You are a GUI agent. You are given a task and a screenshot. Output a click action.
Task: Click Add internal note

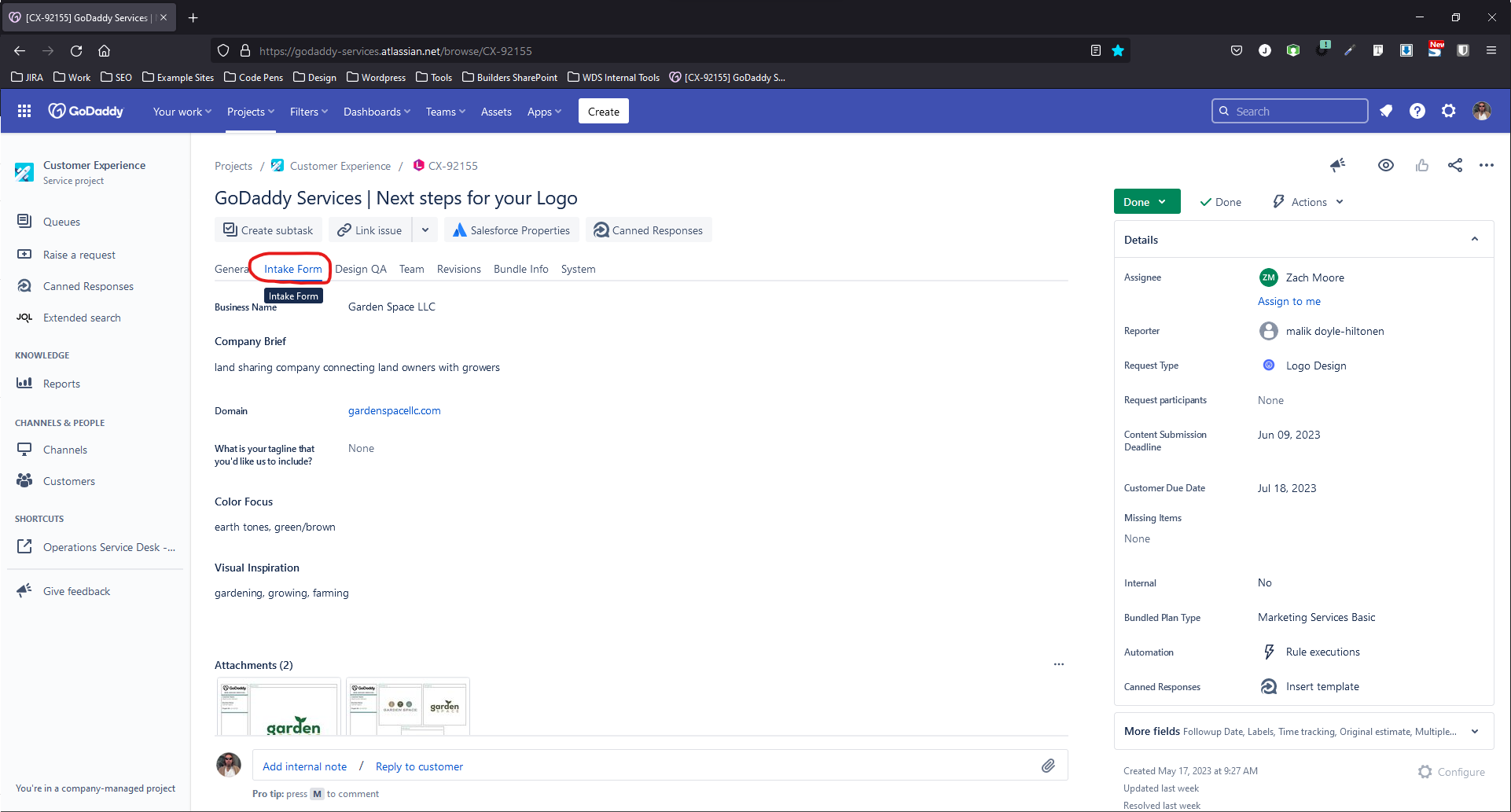[305, 766]
